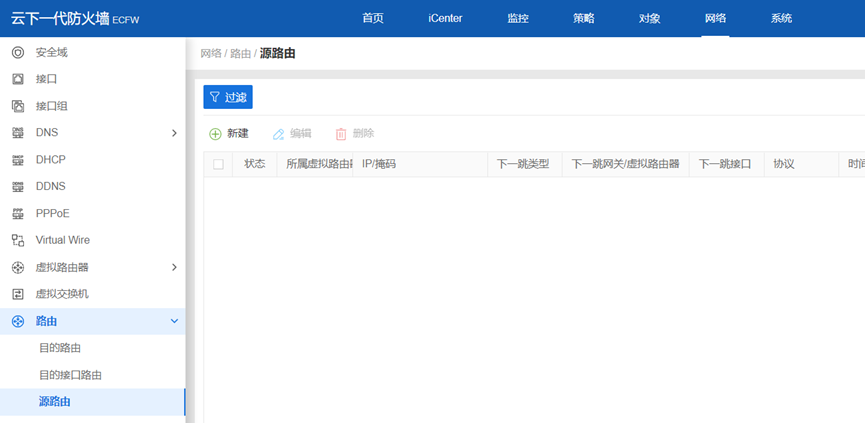Click the 安全域 sidebar icon
This screenshot has width=865, height=423.
(17, 52)
